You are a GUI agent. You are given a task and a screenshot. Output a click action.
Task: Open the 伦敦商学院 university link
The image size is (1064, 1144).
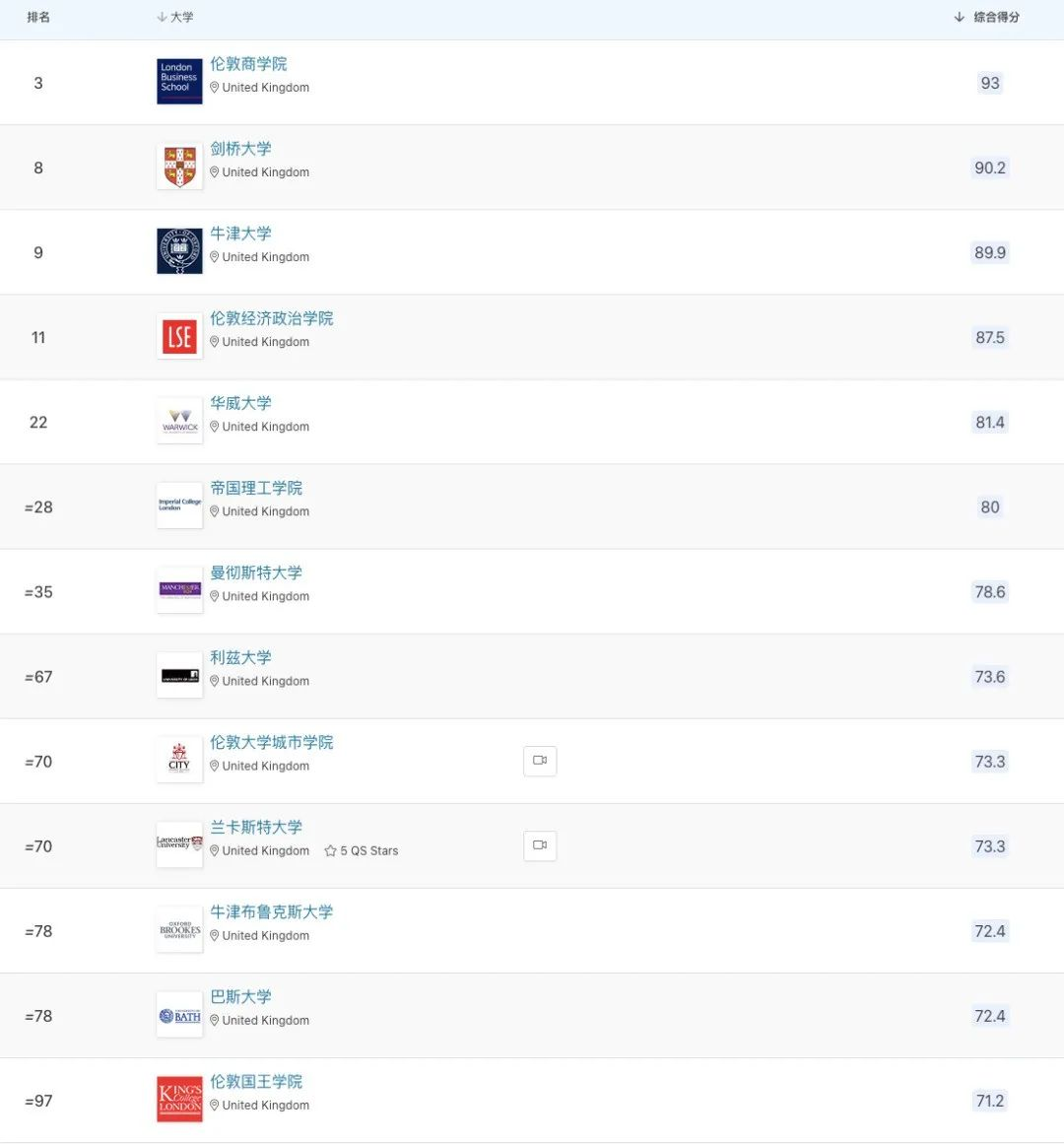(248, 64)
